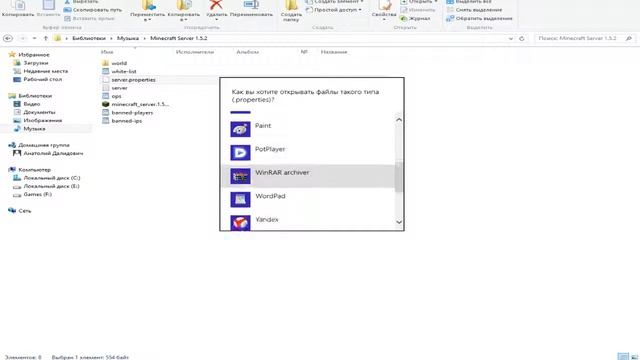Click the Up one level arrow
Image resolution: width=640 pixels, height=360 pixels.
point(46,38)
